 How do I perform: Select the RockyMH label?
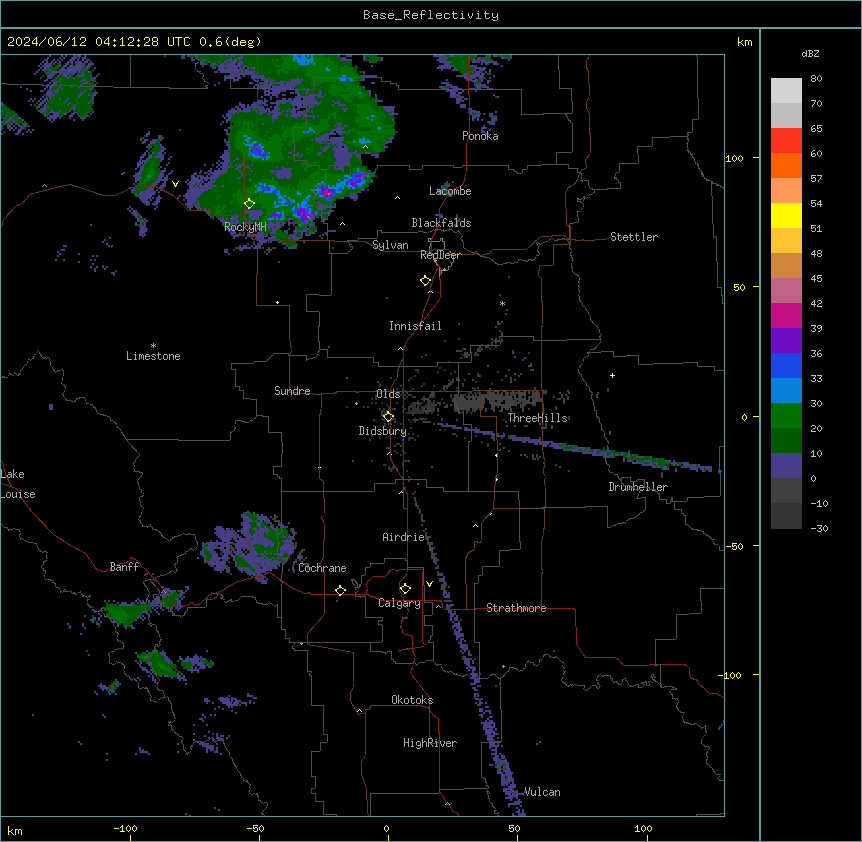tap(245, 226)
